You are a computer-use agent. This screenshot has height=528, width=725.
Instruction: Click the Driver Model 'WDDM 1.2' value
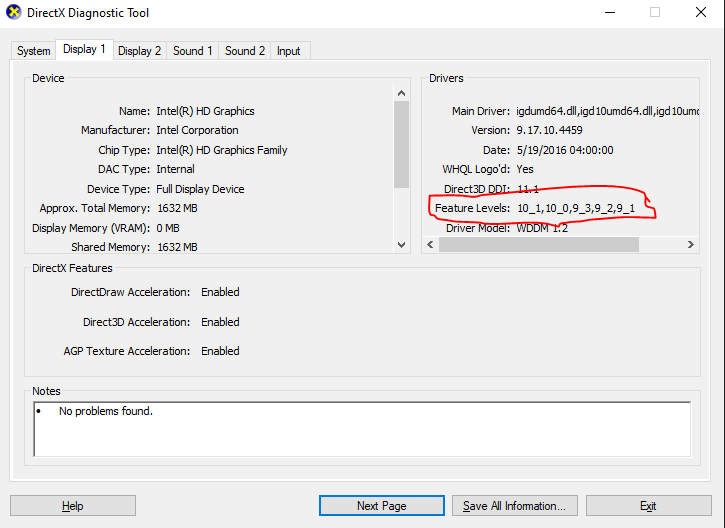point(542,228)
